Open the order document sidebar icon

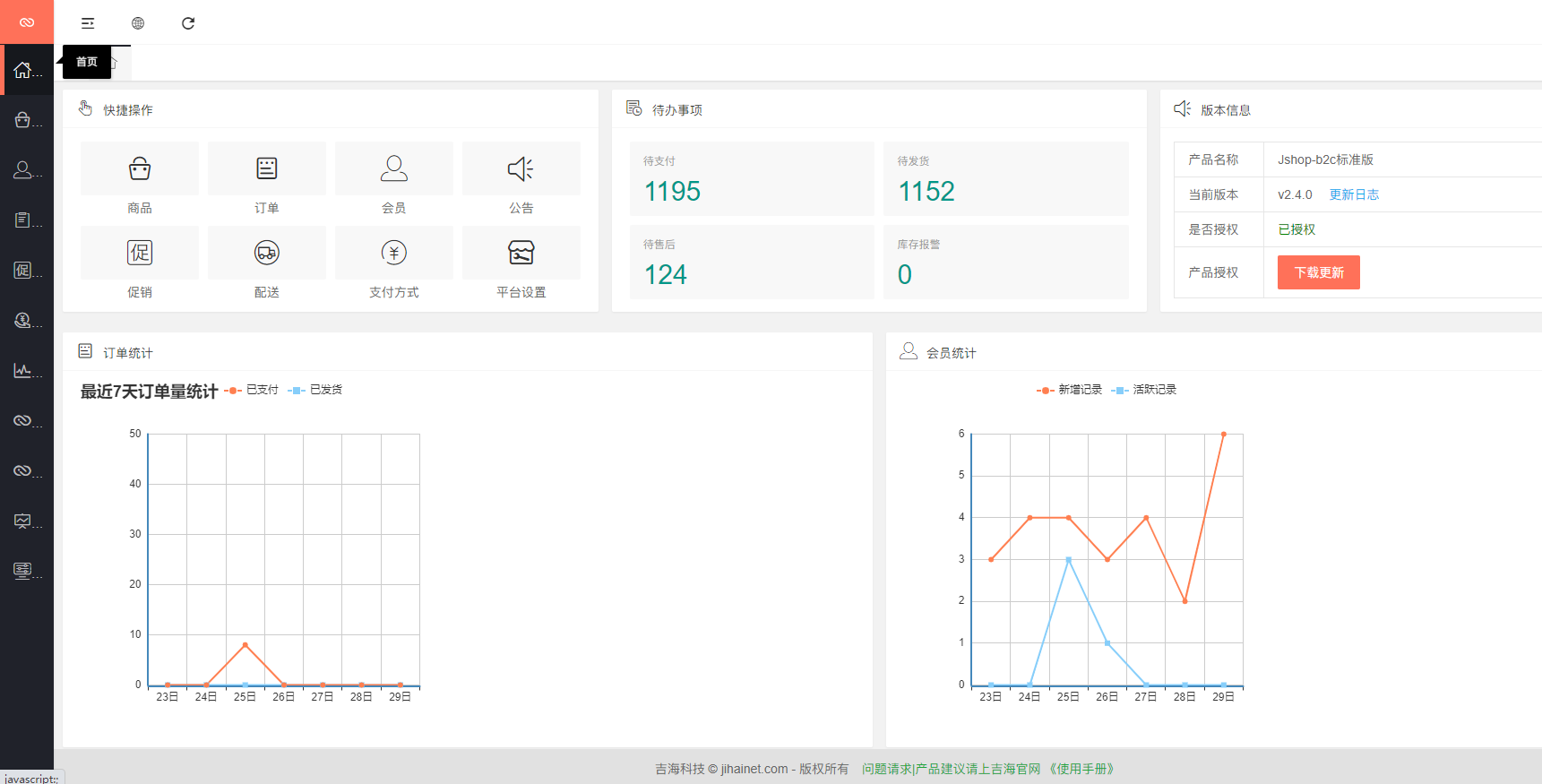point(23,220)
